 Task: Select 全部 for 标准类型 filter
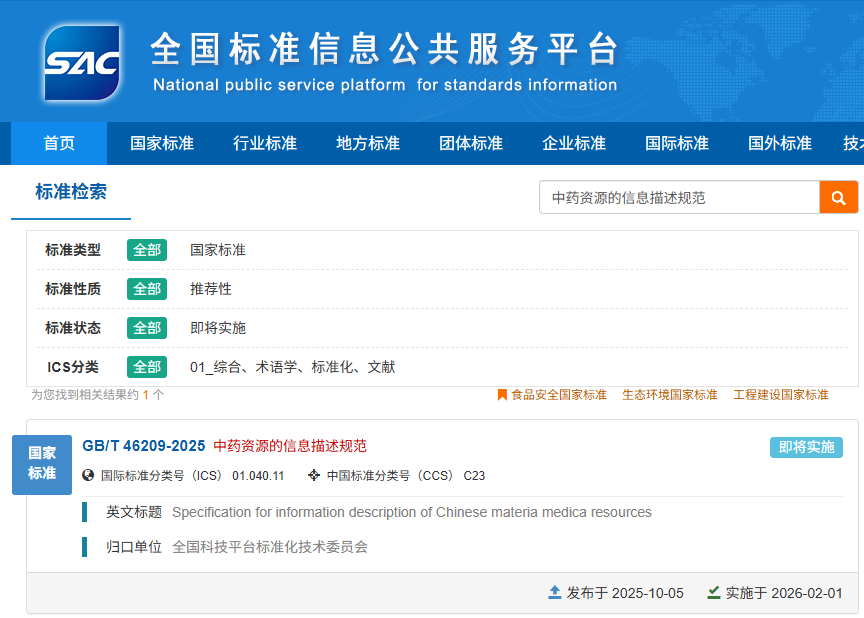click(x=147, y=250)
